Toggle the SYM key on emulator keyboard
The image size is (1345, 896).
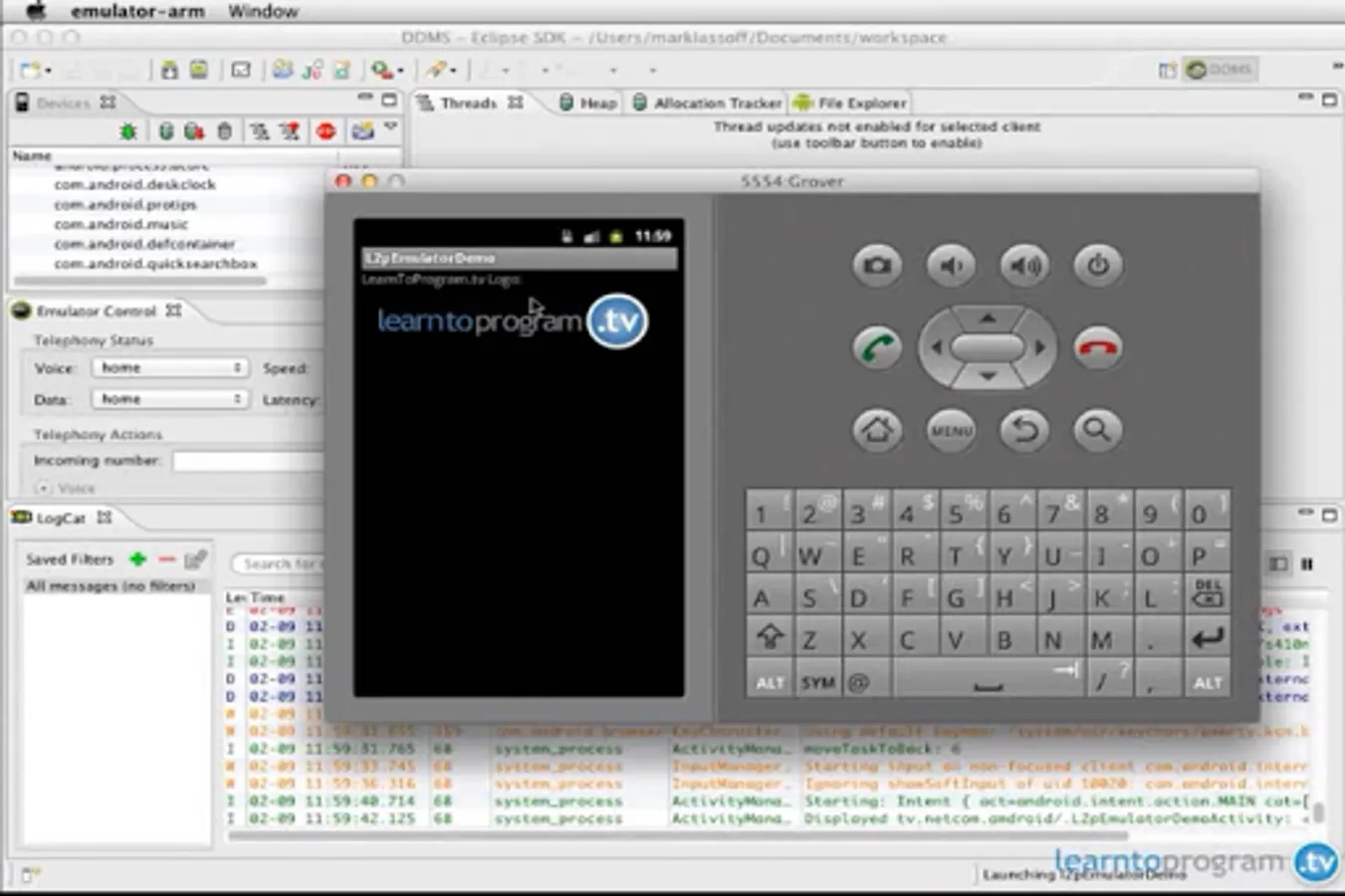(x=817, y=682)
